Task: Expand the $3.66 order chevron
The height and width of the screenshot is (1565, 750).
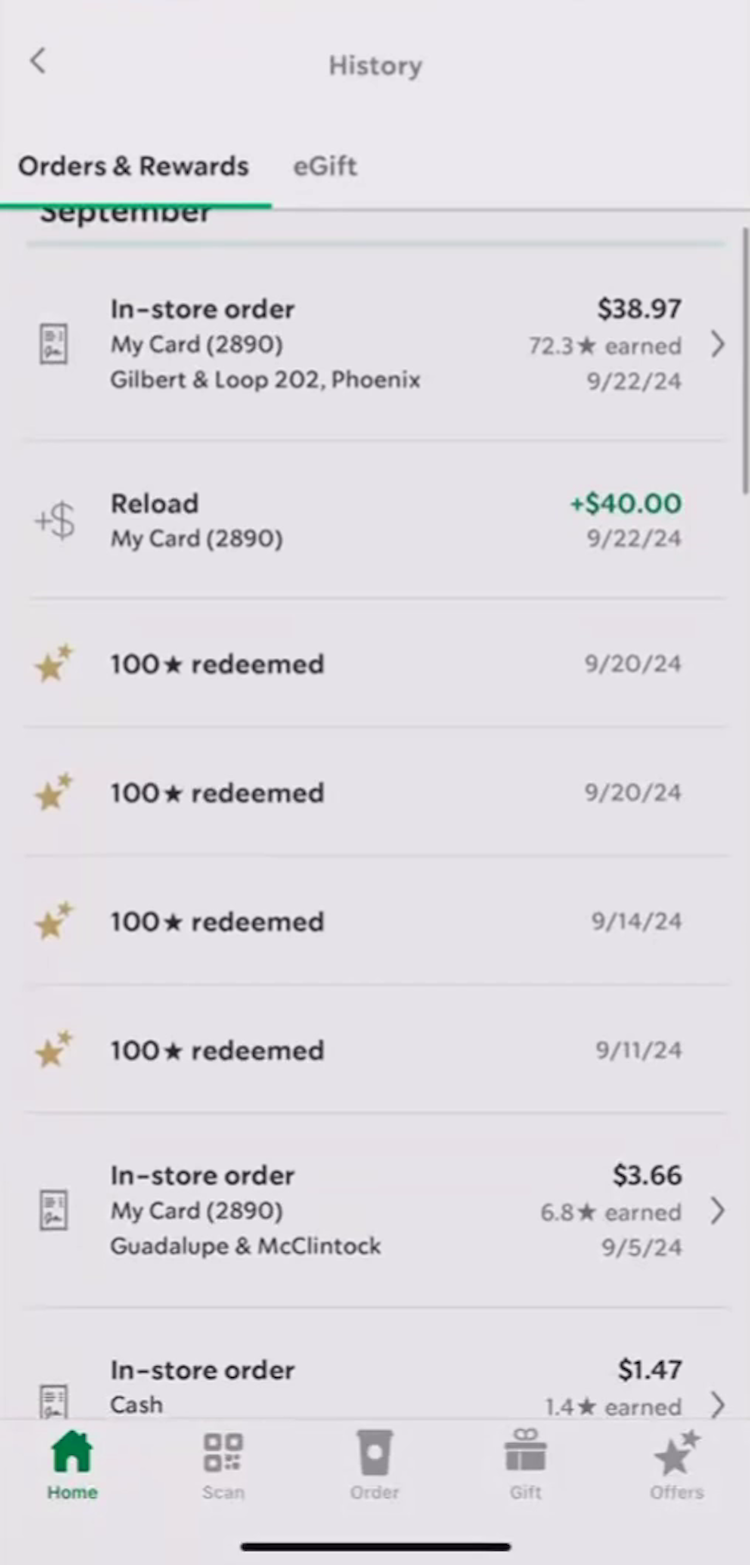Action: tap(717, 1211)
